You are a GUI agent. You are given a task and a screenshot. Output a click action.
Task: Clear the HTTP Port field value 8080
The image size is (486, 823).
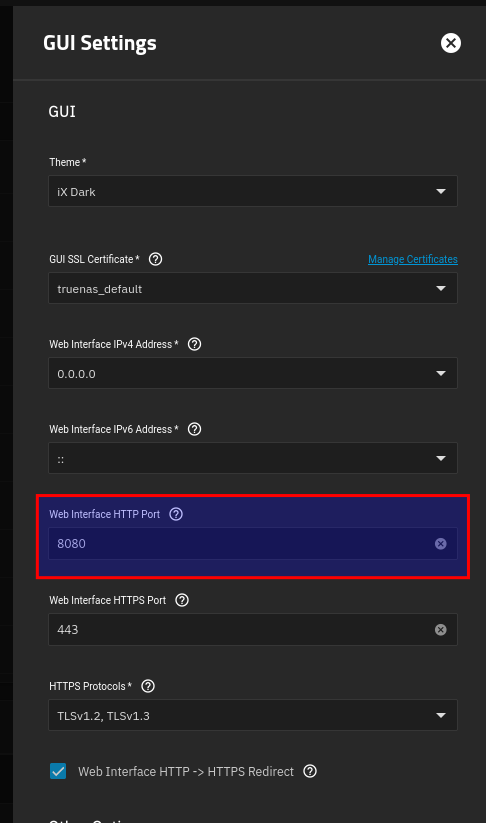(441, 544)
